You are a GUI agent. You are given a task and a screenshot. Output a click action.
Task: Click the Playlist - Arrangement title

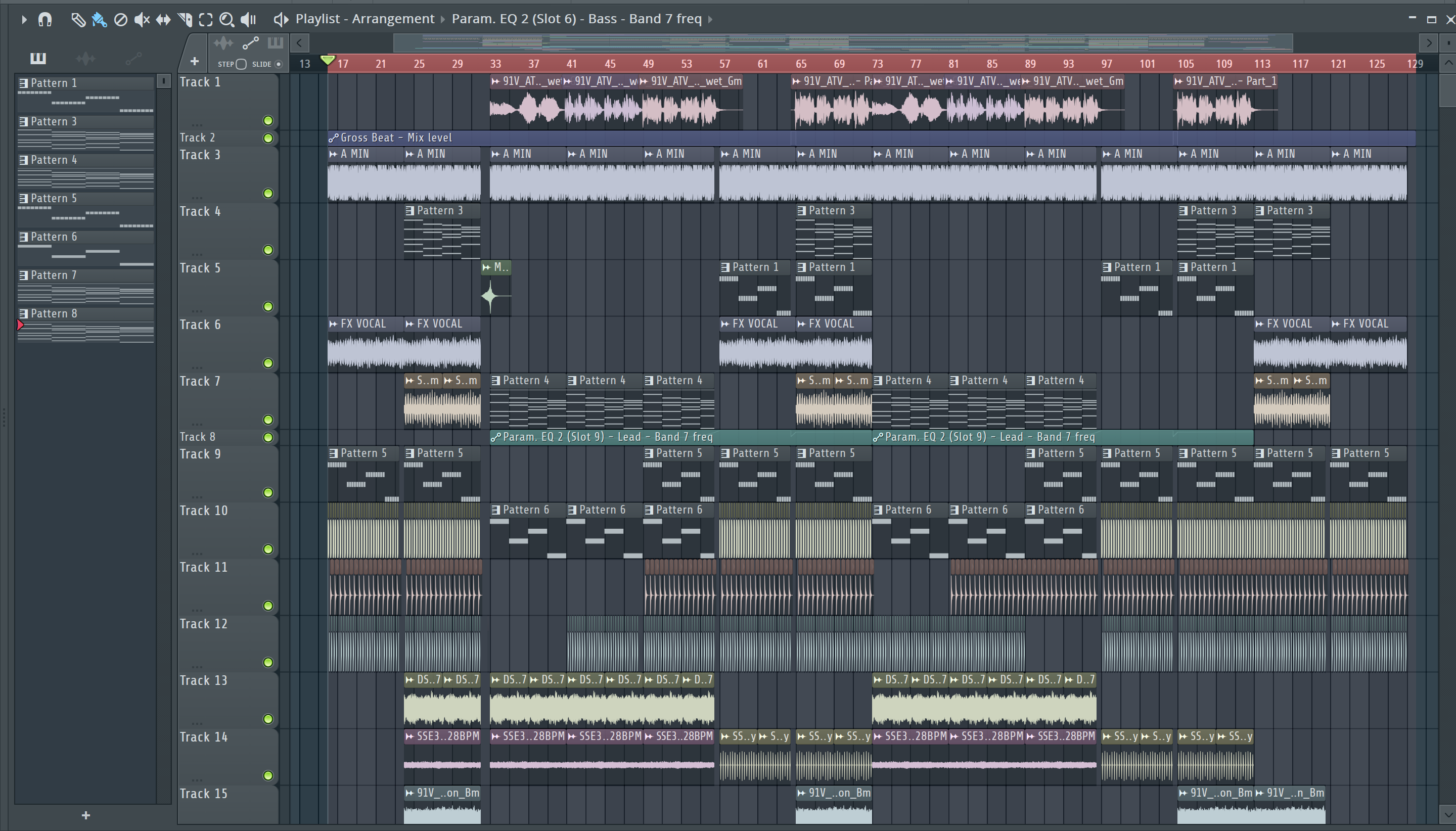(365, 19)
